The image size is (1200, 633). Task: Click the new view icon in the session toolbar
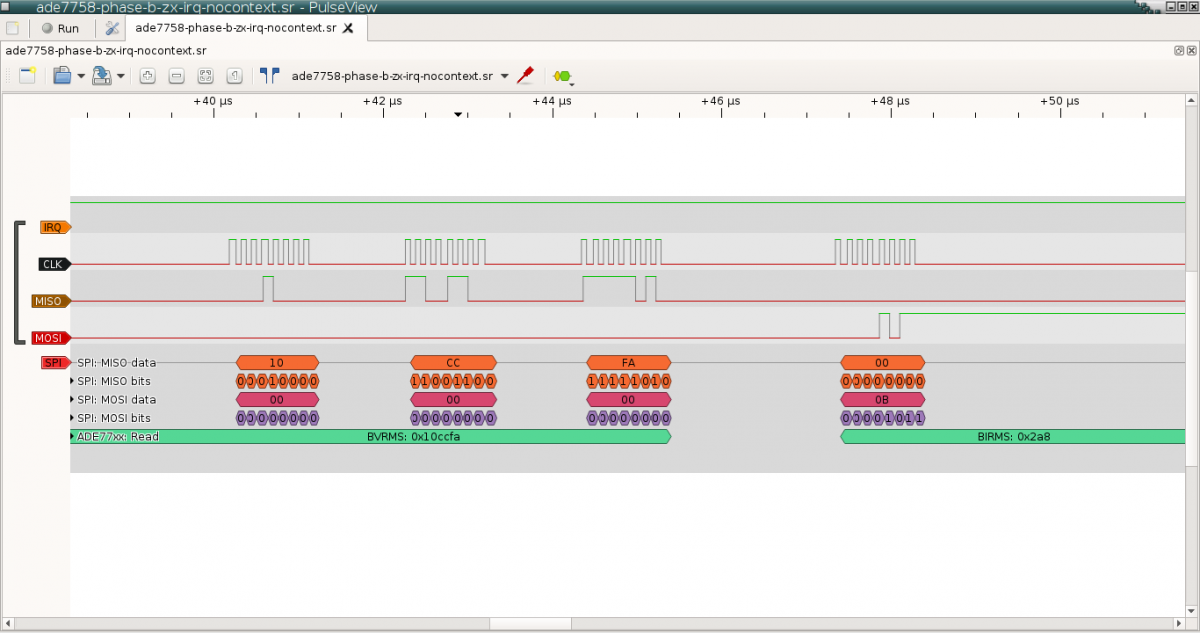pos(27,75)
